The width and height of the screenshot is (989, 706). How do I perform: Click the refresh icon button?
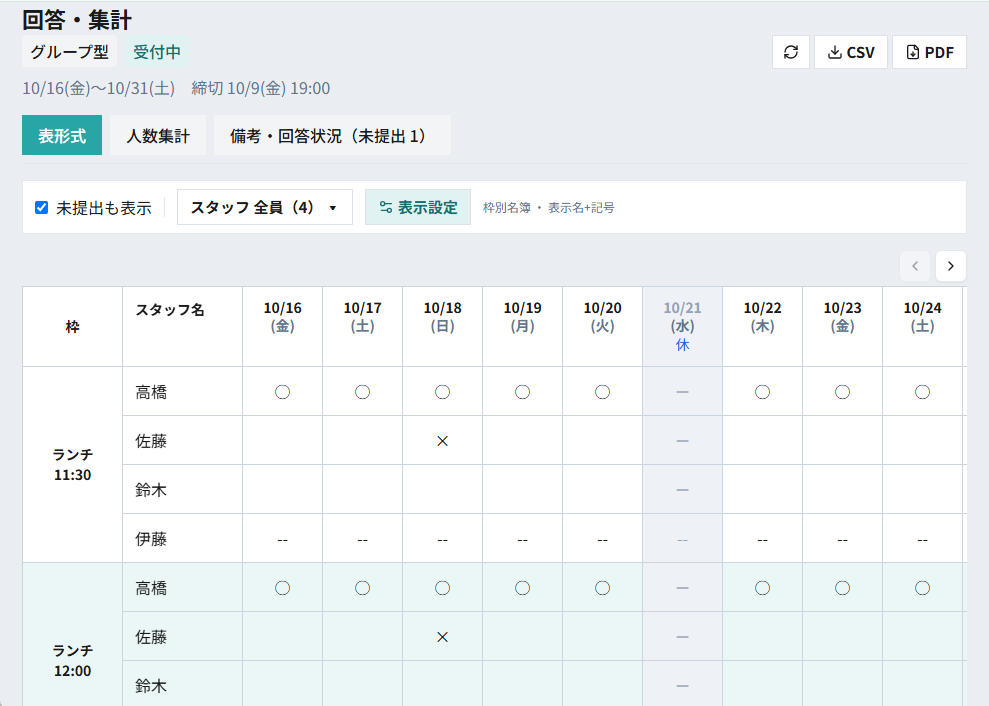click(790, 52)
